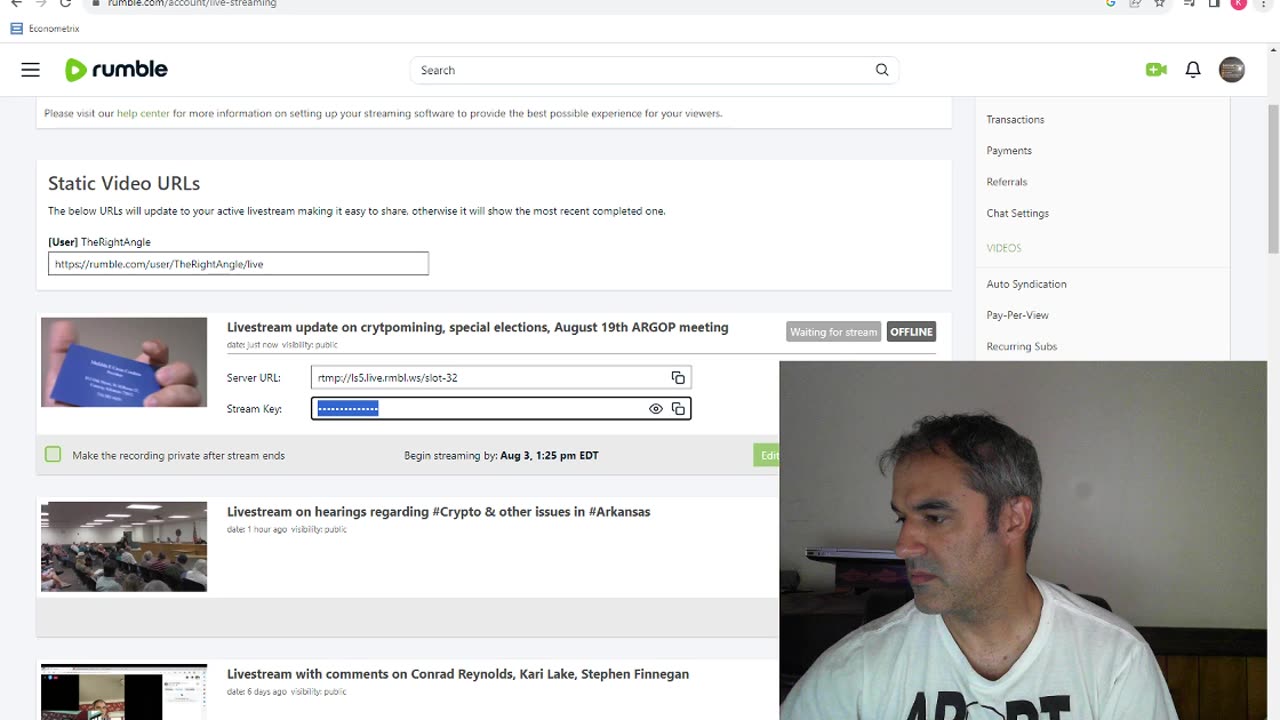Toggle Make the recording private after stream ends
1280x720 pixels.
point(53,455)
